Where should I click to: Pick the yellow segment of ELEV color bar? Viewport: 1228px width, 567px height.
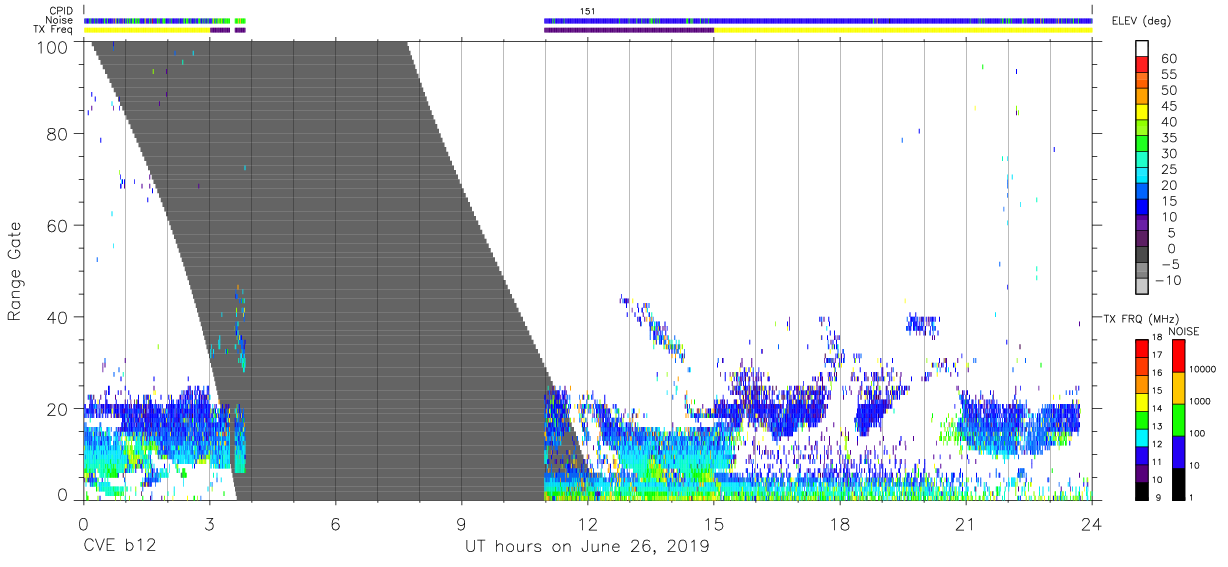[x=1141, y=113]
